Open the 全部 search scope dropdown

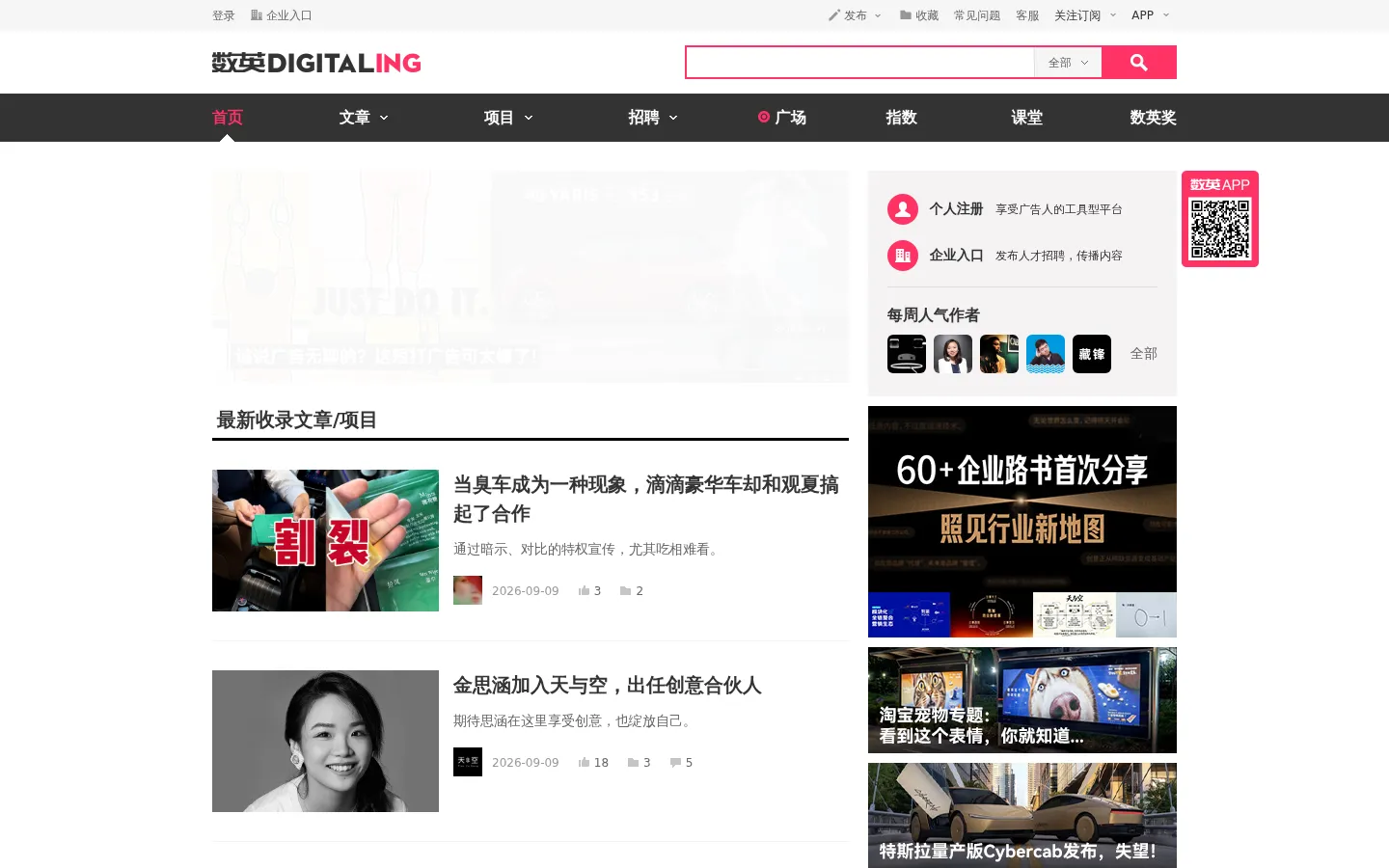click(1068, 63)
